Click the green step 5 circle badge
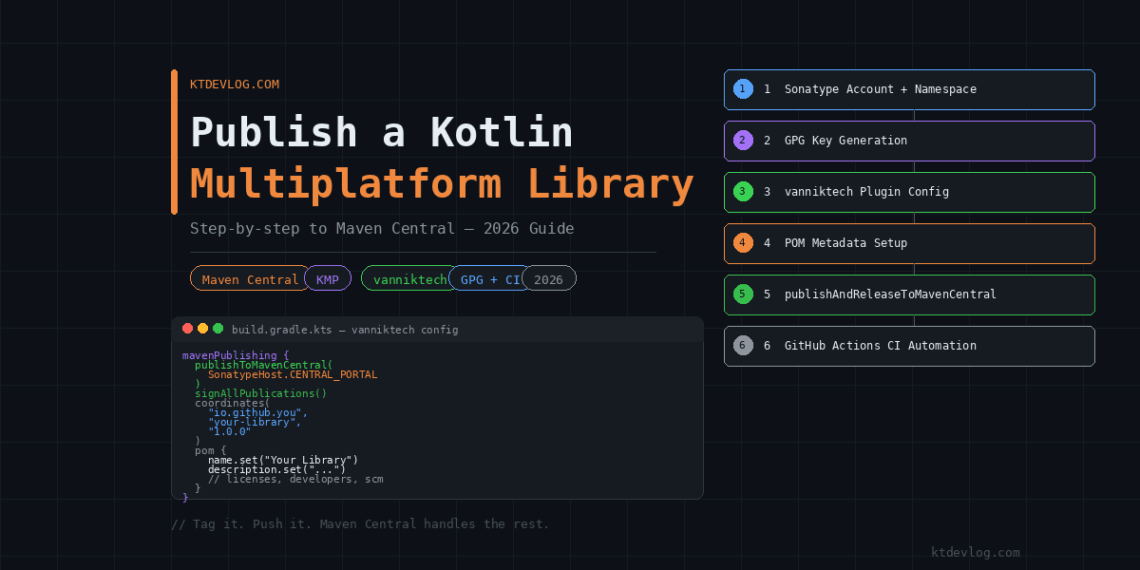 click(742, 294)
